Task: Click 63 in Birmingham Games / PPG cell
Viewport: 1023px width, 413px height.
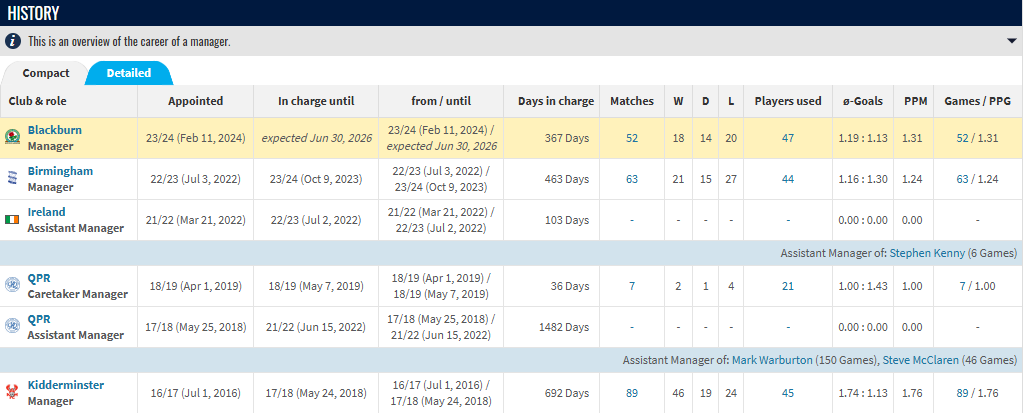Action: [962, 179]
